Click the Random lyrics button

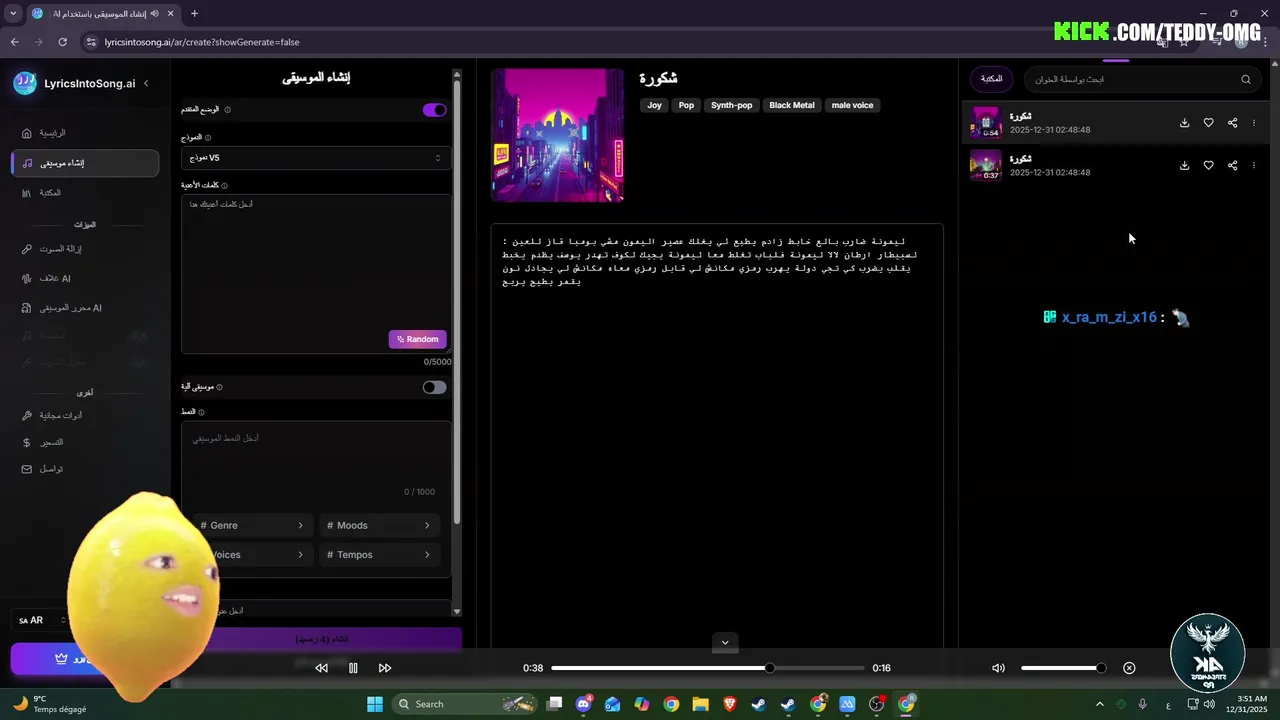pos(418,339)
